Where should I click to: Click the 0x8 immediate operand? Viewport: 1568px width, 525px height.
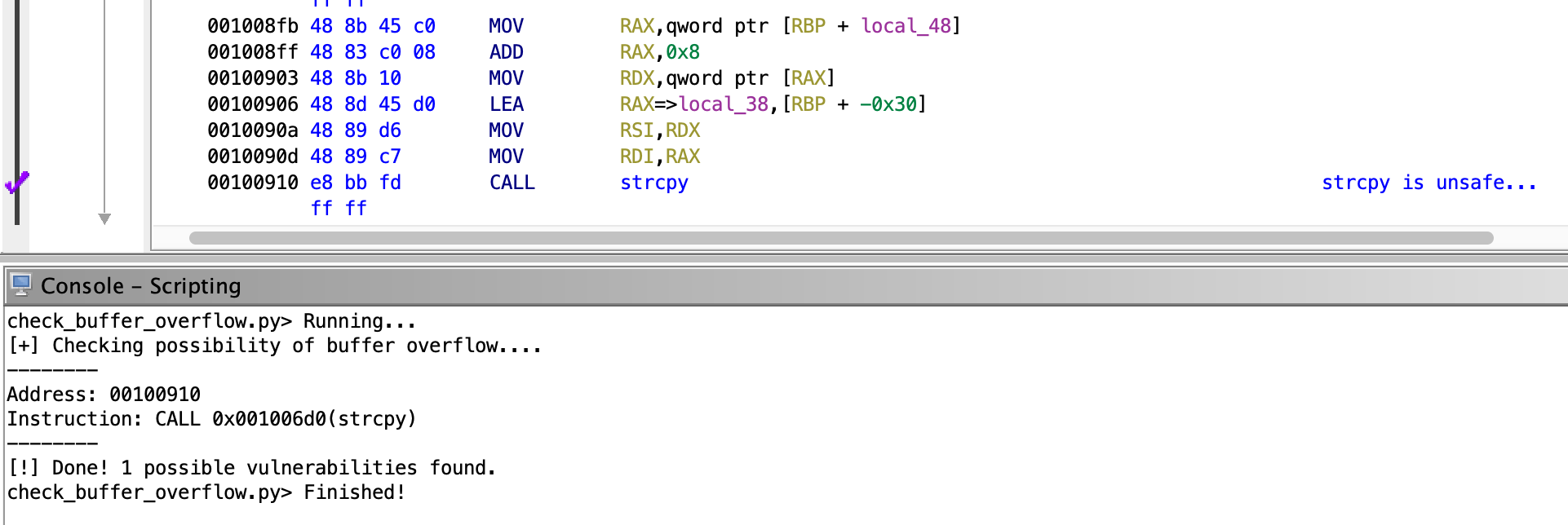point(683,52)
